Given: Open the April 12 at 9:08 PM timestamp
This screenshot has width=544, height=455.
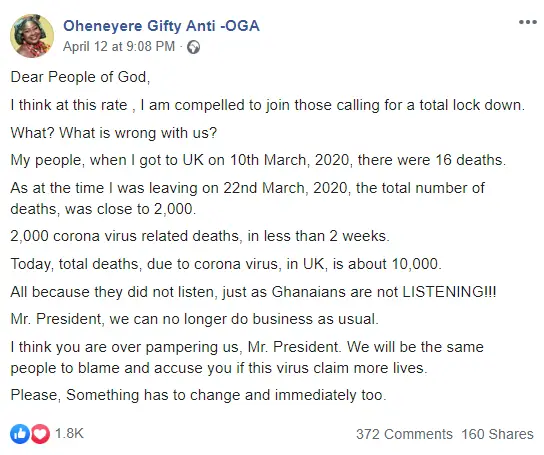Looking at the screenshot, I should click(119, 47).
